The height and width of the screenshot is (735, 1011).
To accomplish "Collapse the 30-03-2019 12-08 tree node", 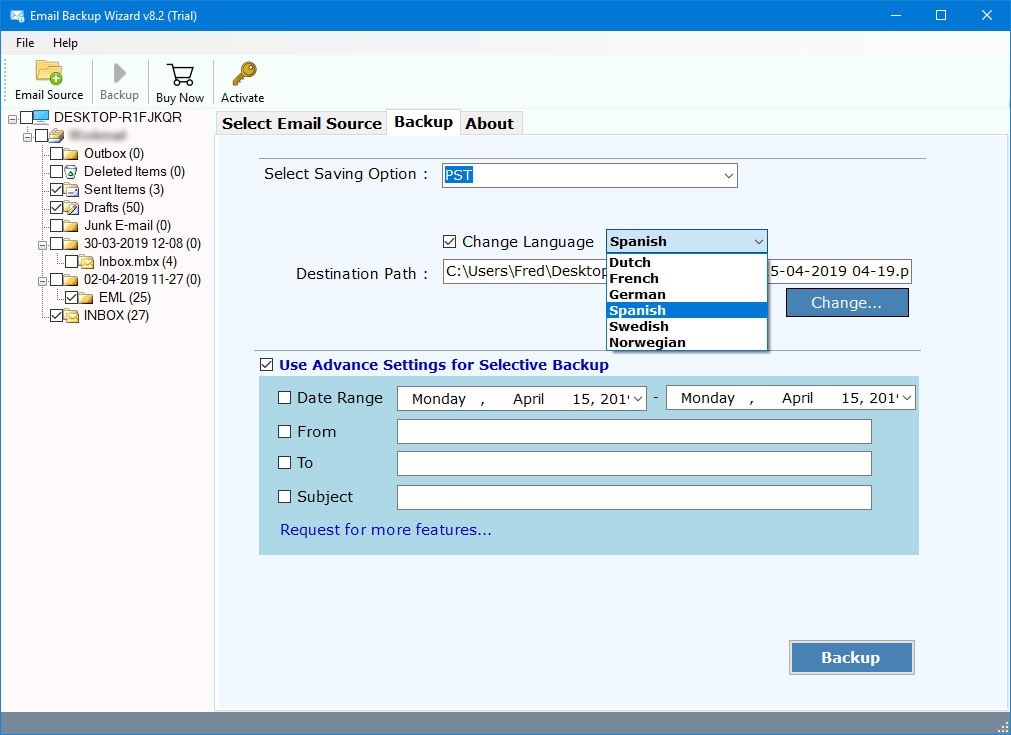I will [x=43, y=245].
